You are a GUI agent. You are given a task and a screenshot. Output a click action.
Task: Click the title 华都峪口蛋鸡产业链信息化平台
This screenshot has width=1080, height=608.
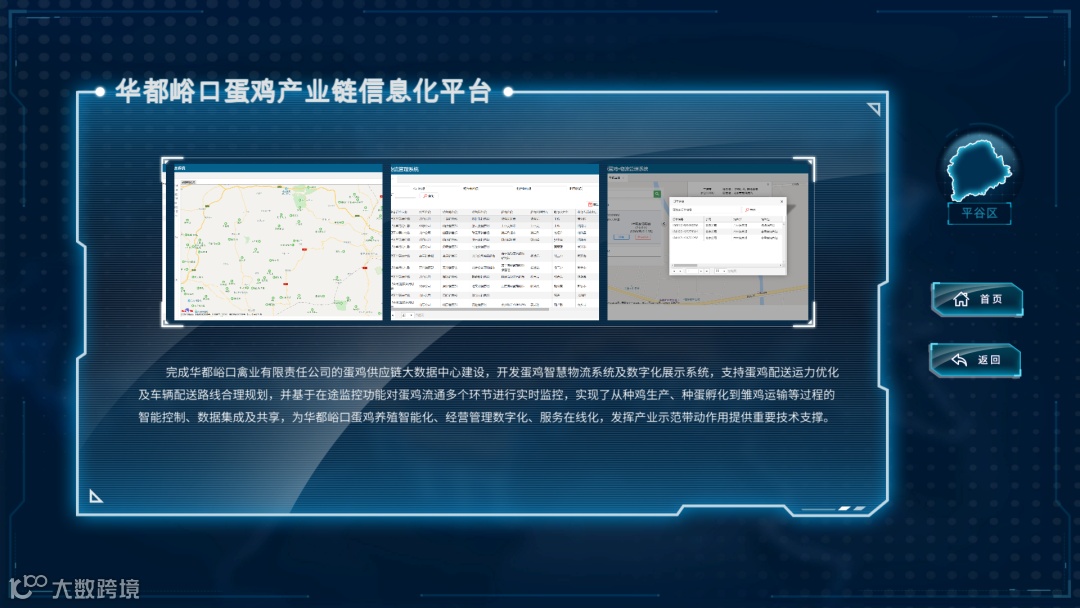pos(303,92)
